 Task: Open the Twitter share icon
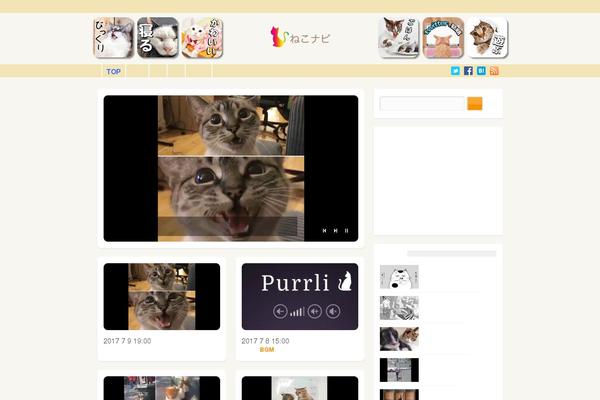point(455,71)
